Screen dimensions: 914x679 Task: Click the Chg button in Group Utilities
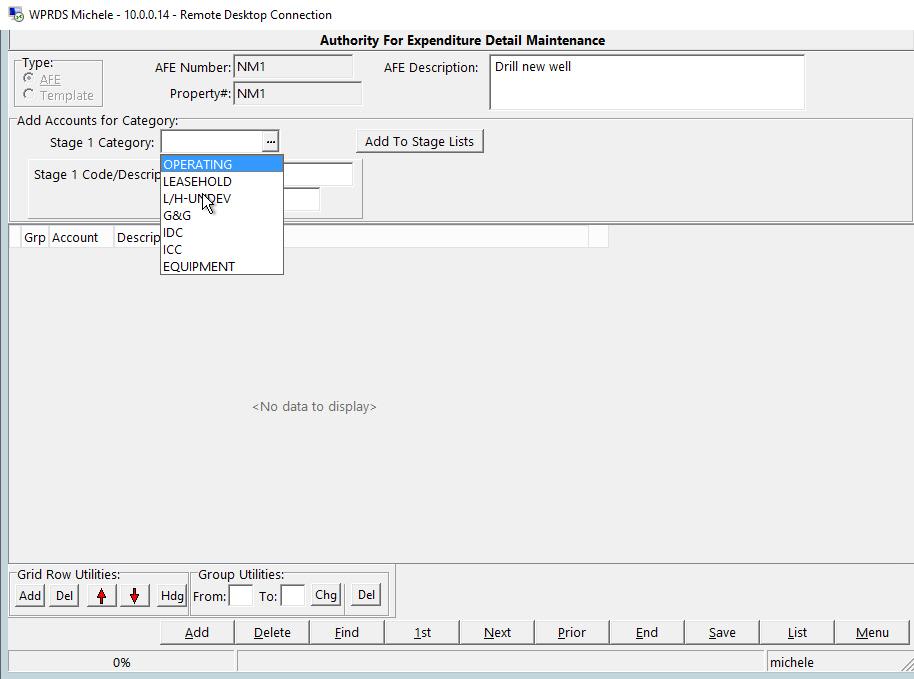325,594
